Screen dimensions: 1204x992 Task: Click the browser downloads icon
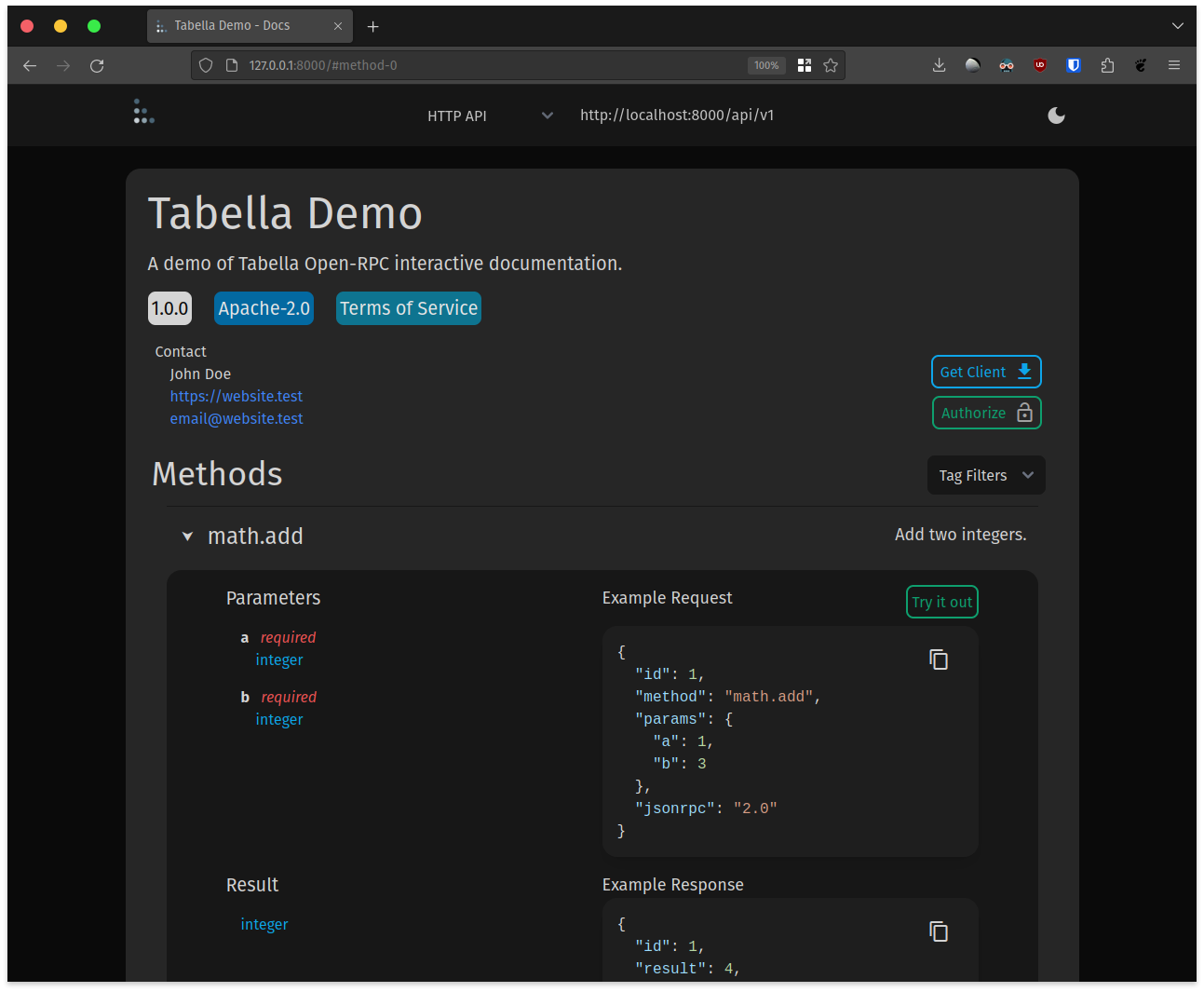pyautogui.click(x=939, y=65)
